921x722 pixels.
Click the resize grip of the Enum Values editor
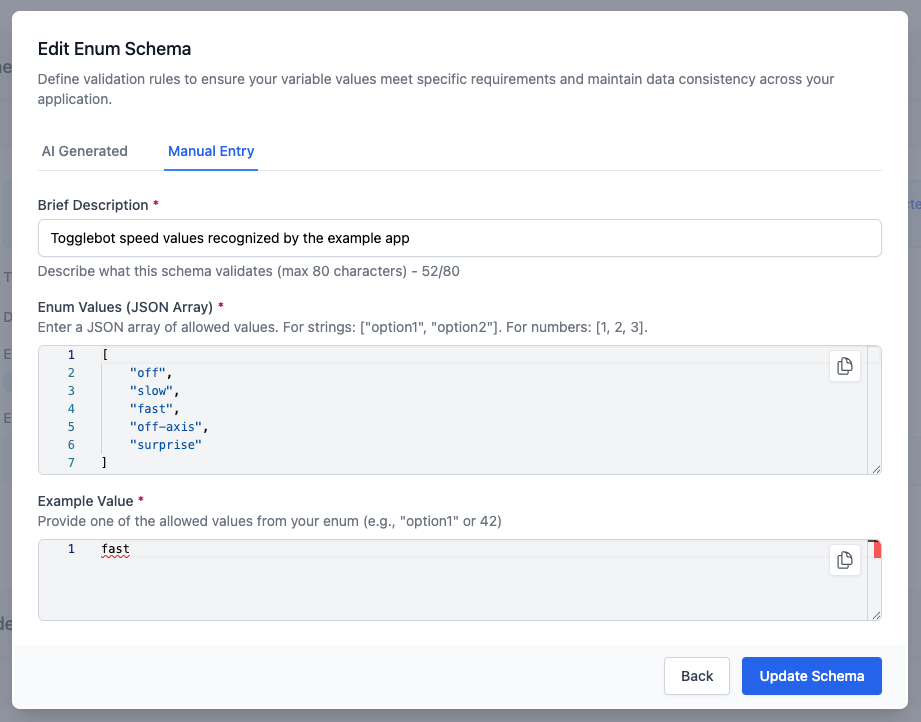click(876, 467)
